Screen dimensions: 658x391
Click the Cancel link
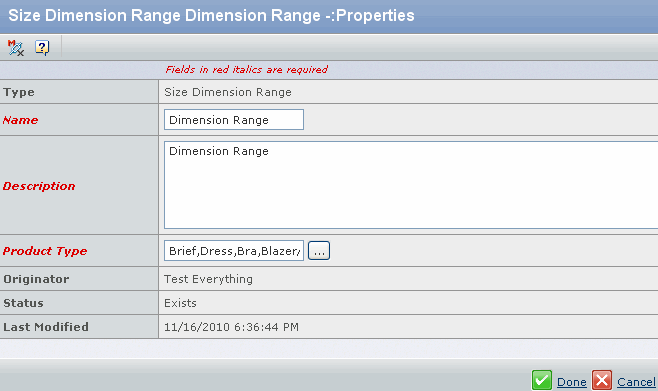(x=636, y=382)
